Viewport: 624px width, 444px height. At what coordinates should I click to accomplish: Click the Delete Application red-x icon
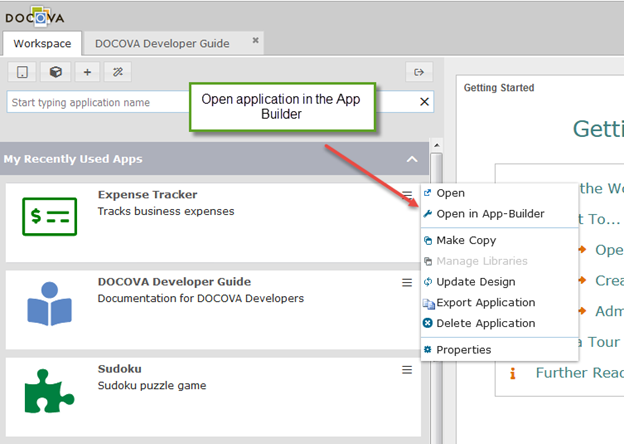point(428,323)
